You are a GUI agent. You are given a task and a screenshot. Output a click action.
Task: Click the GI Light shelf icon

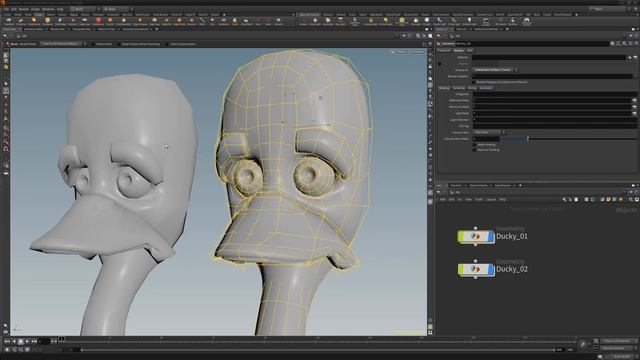(427, 21)
